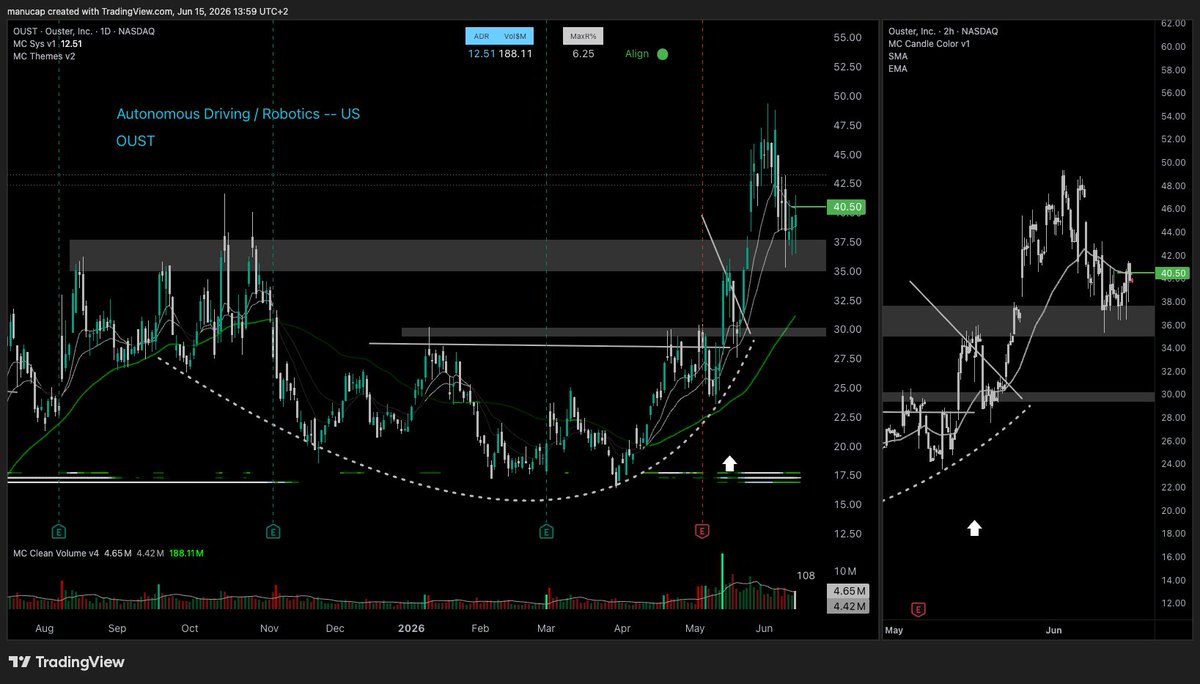Click the EMA indicator legend
This screenshot has width=1200, height=684.
tap(898, 69)
